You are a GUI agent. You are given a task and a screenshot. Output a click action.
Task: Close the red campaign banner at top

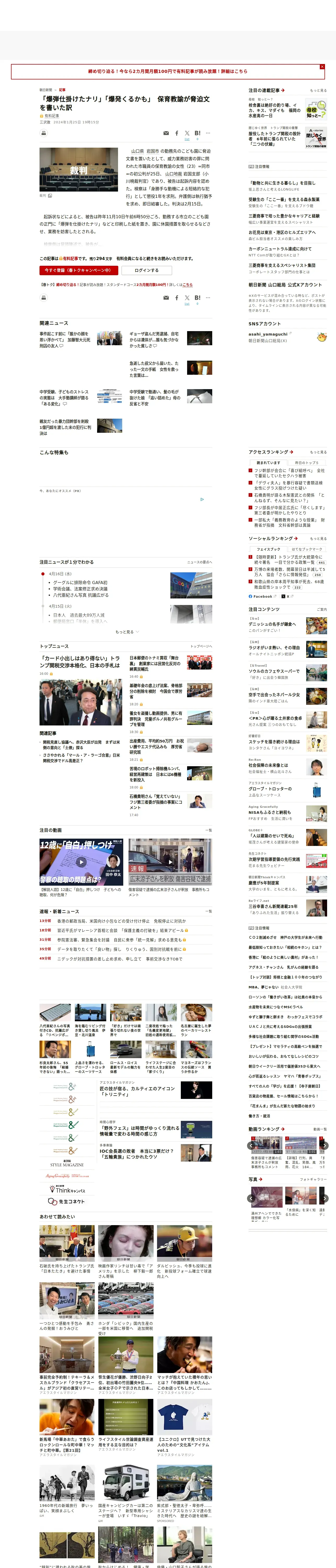point(322,66)
